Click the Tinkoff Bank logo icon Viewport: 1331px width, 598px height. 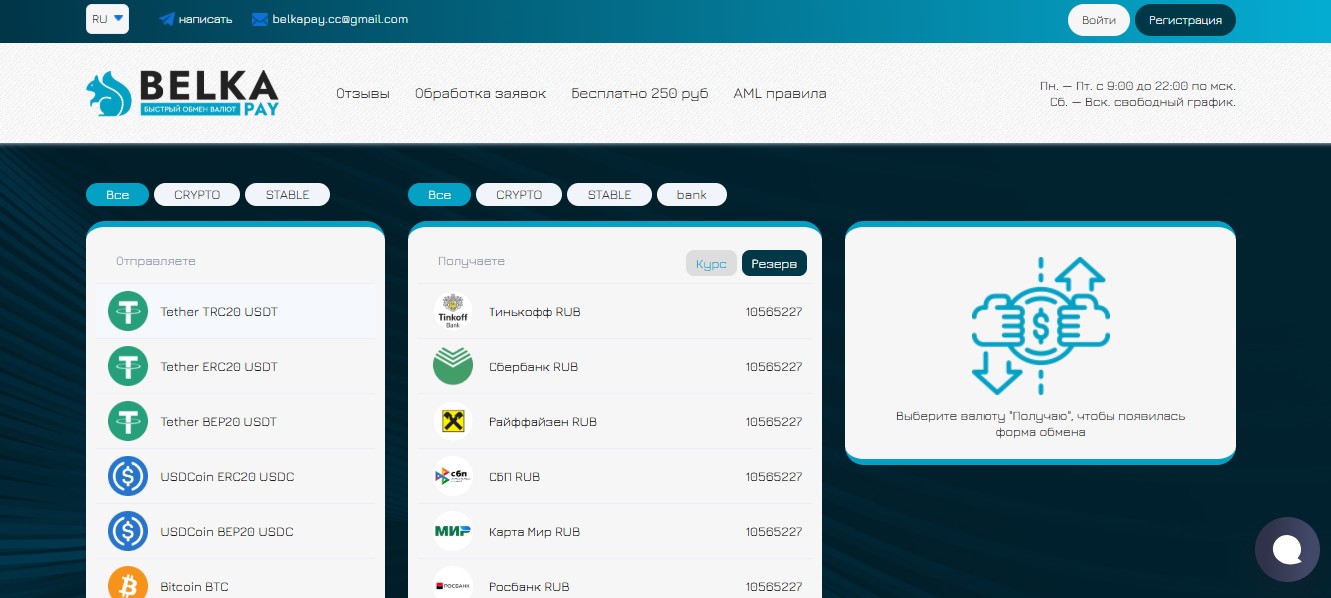453,312
